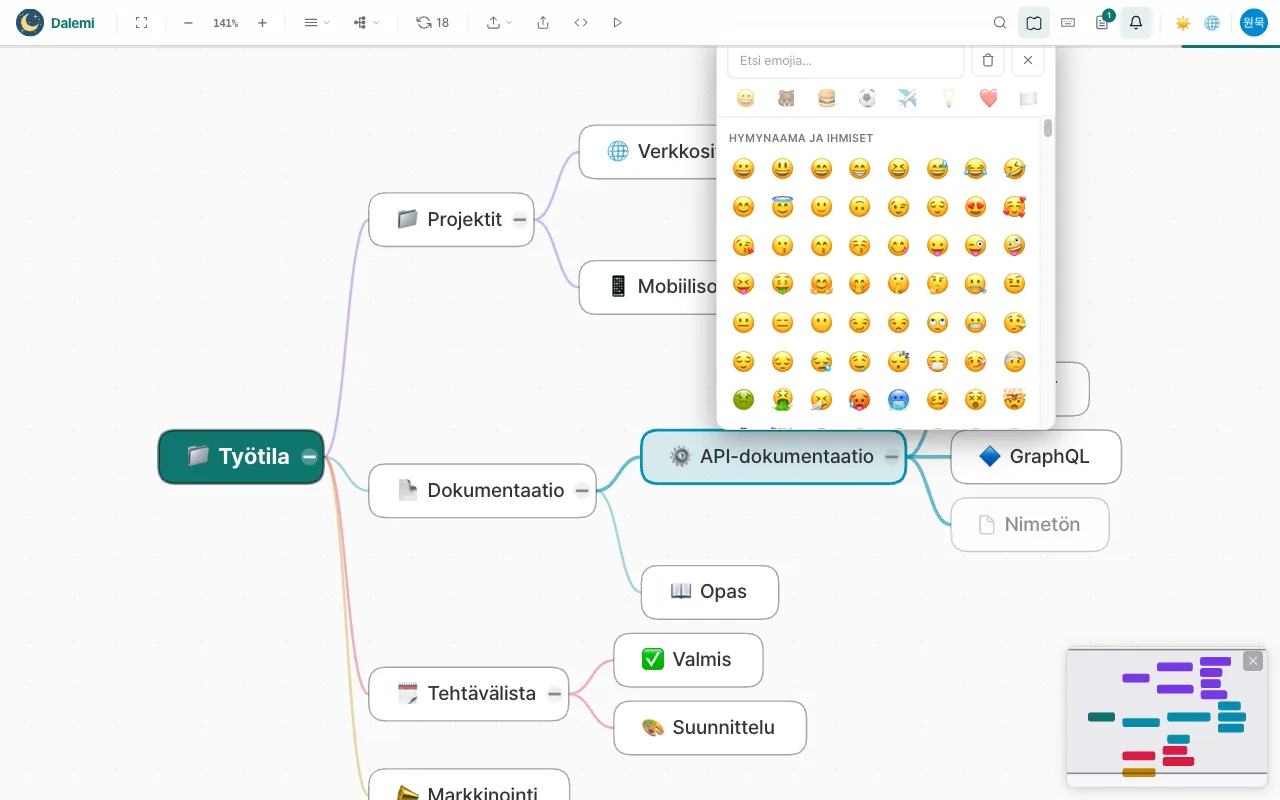1280x800 pixels.
Task: Select the Opas node
Action: (710, 592)
